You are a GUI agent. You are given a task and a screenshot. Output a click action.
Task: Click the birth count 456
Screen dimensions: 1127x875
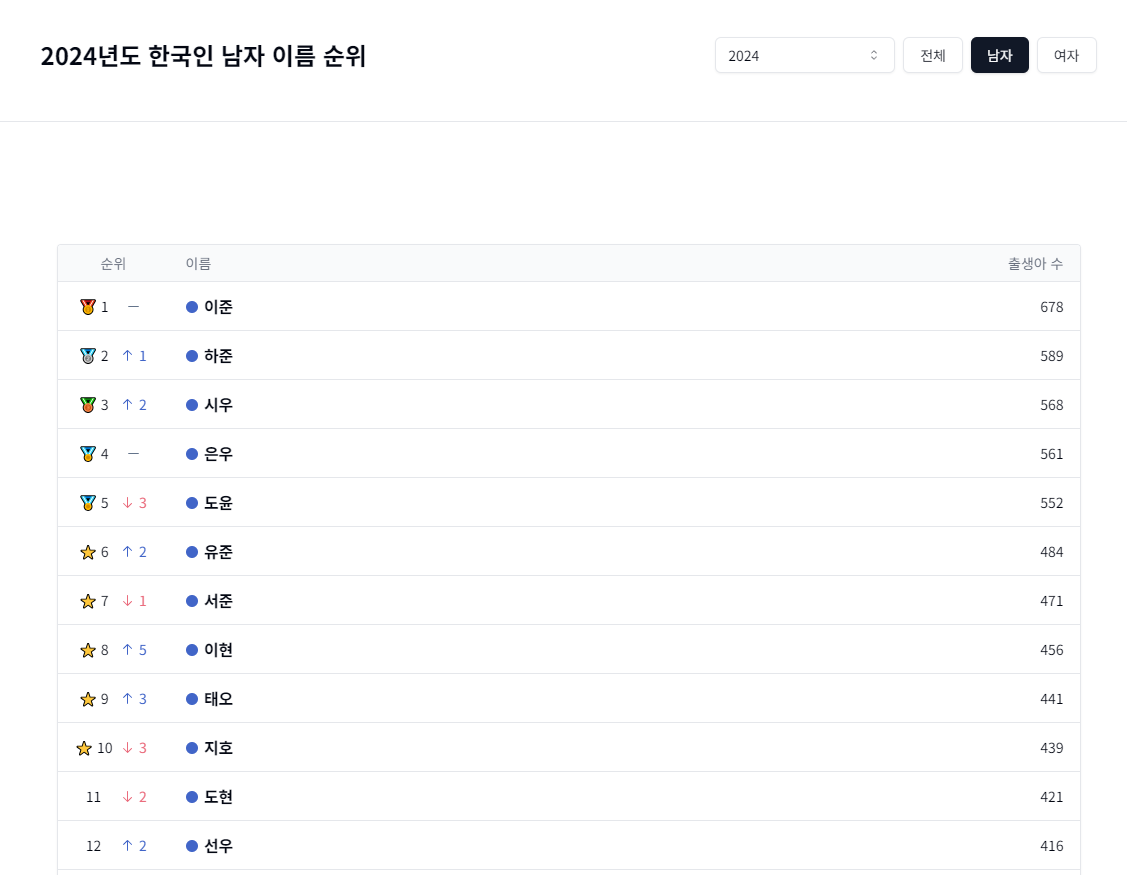pos(1052,650)
